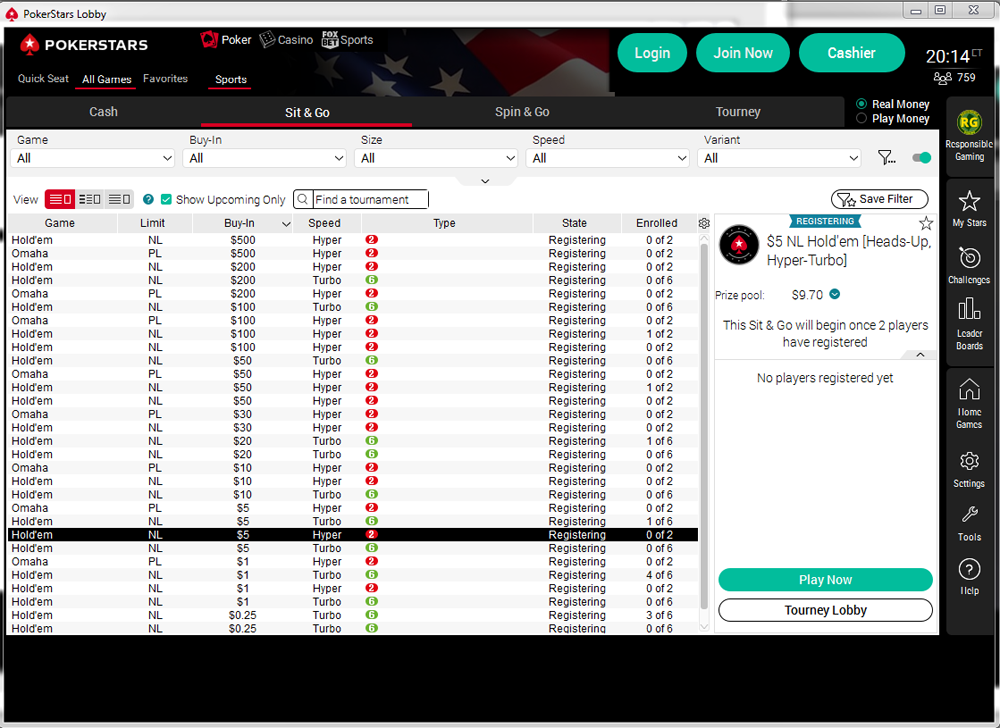
Task: Open the Casino dice icon
Action: pyautogui.click(x=267, y=40)
